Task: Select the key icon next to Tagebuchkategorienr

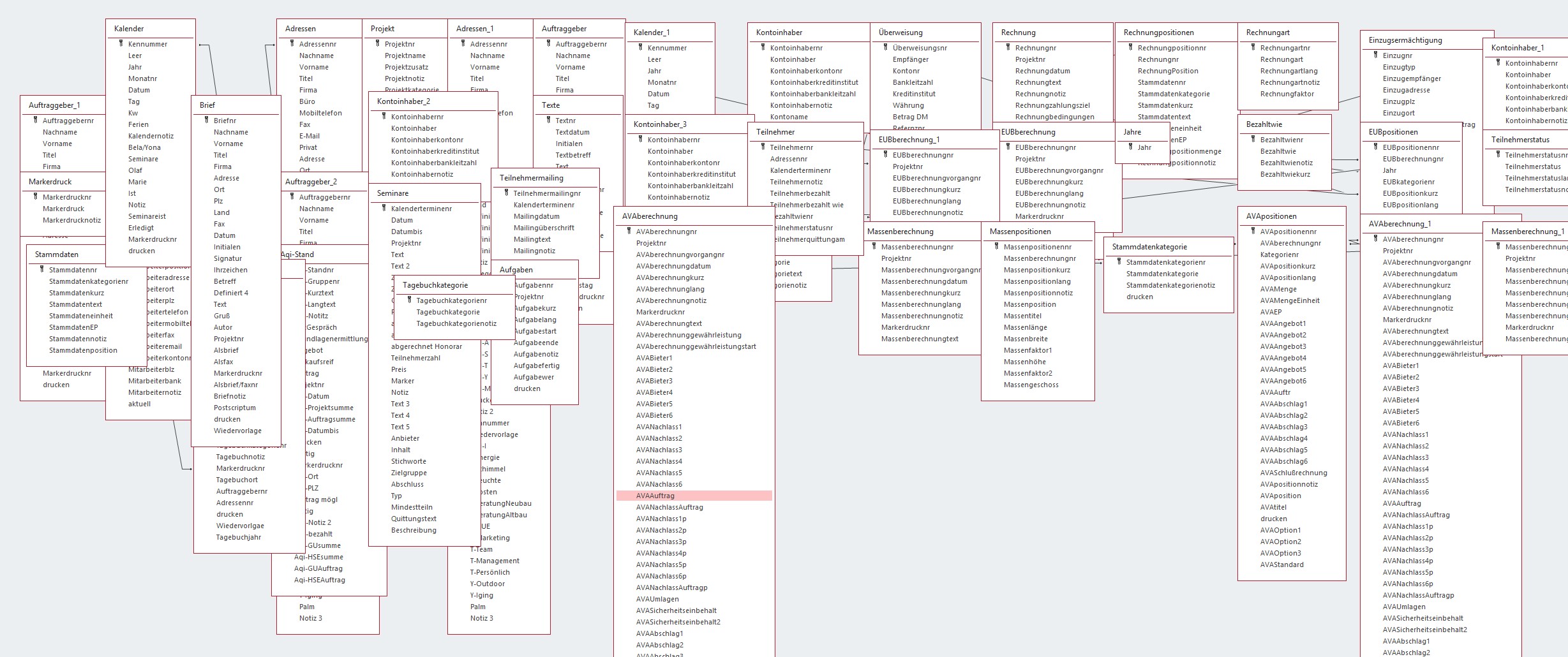Action: 409,300
